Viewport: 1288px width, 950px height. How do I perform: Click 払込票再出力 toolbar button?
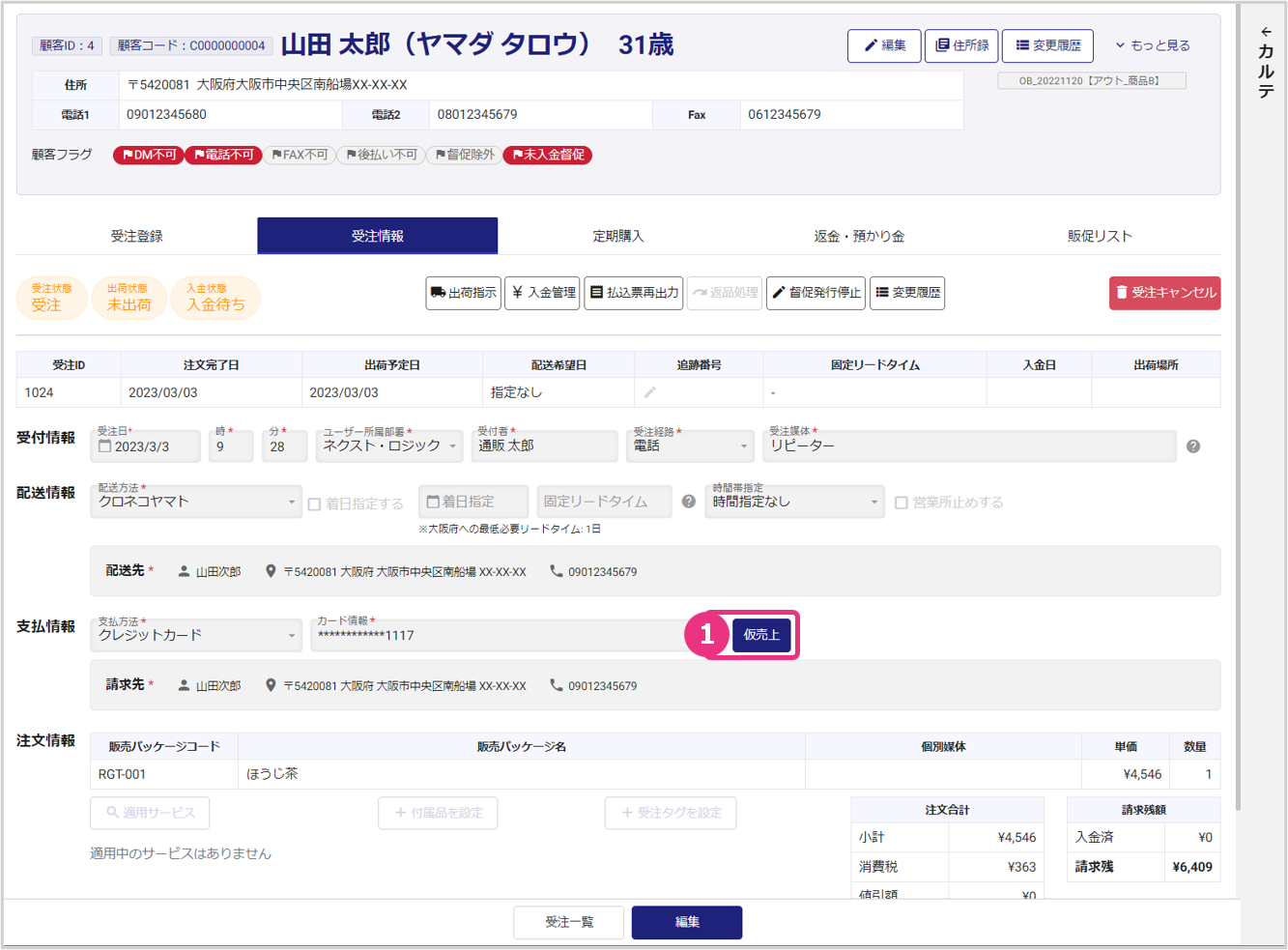pos(634,293)
